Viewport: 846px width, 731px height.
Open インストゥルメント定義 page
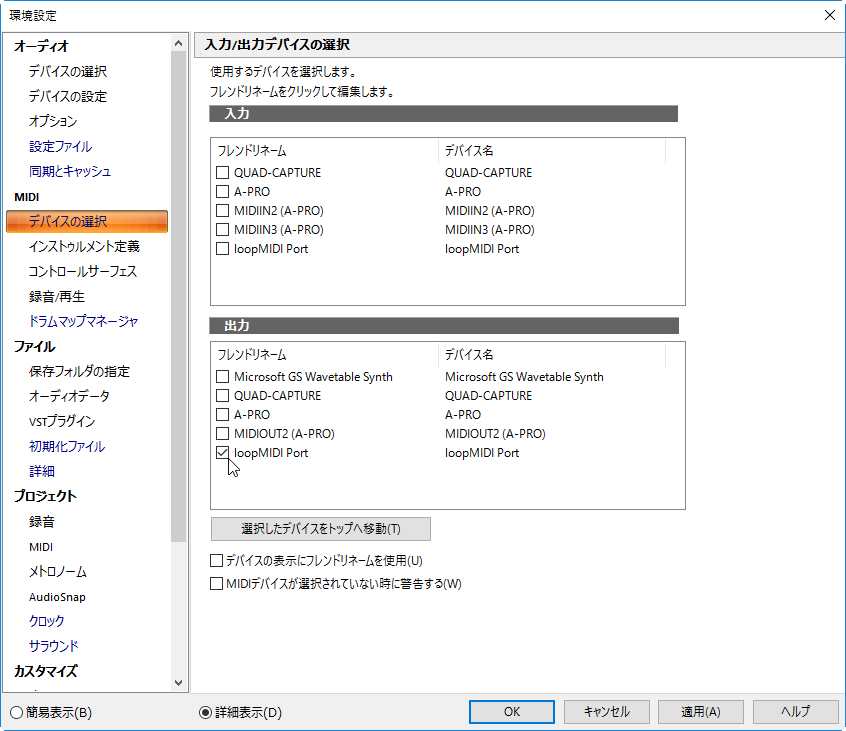tap(84, 247)
